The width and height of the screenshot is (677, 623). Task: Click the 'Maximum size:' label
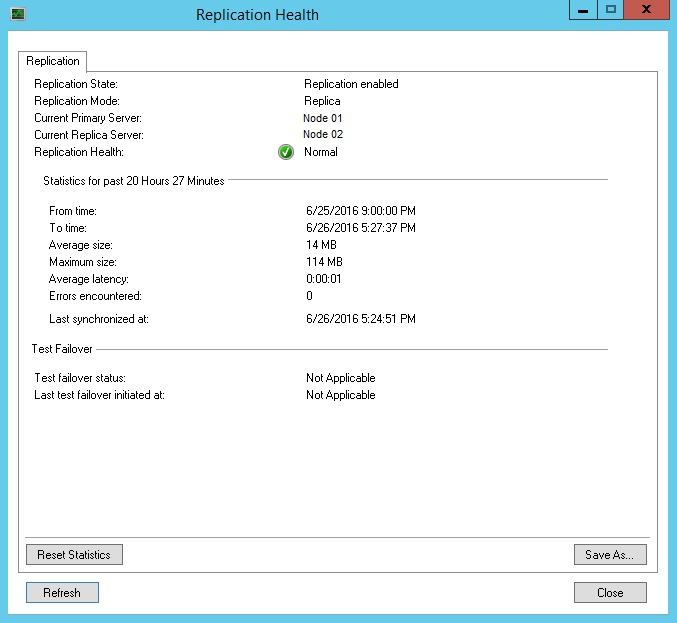82,262
